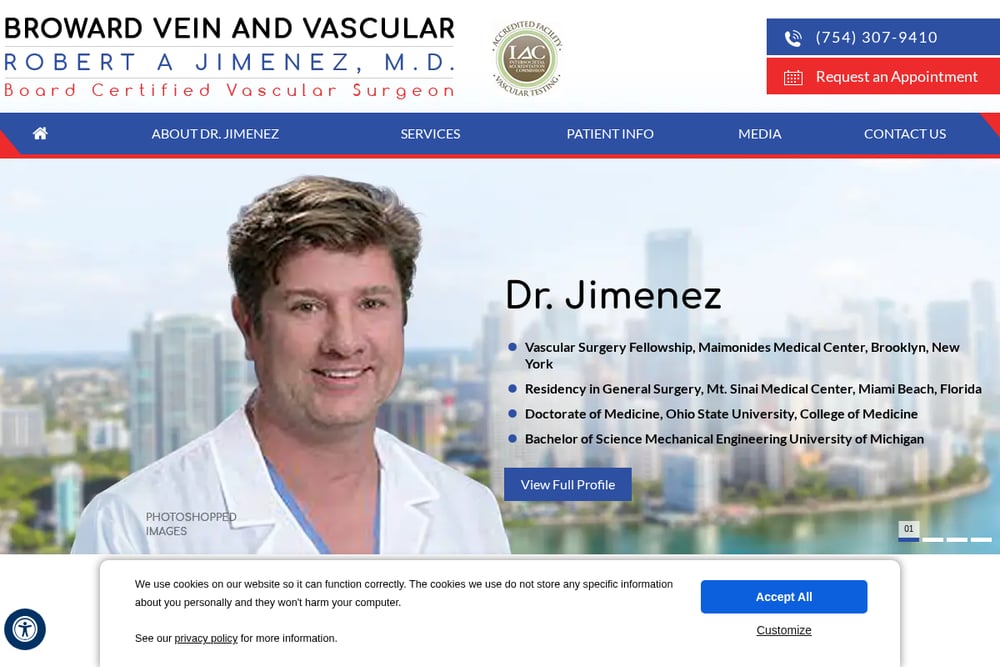Jump to the last carousel slide indicator

click(x=981, y=539)
